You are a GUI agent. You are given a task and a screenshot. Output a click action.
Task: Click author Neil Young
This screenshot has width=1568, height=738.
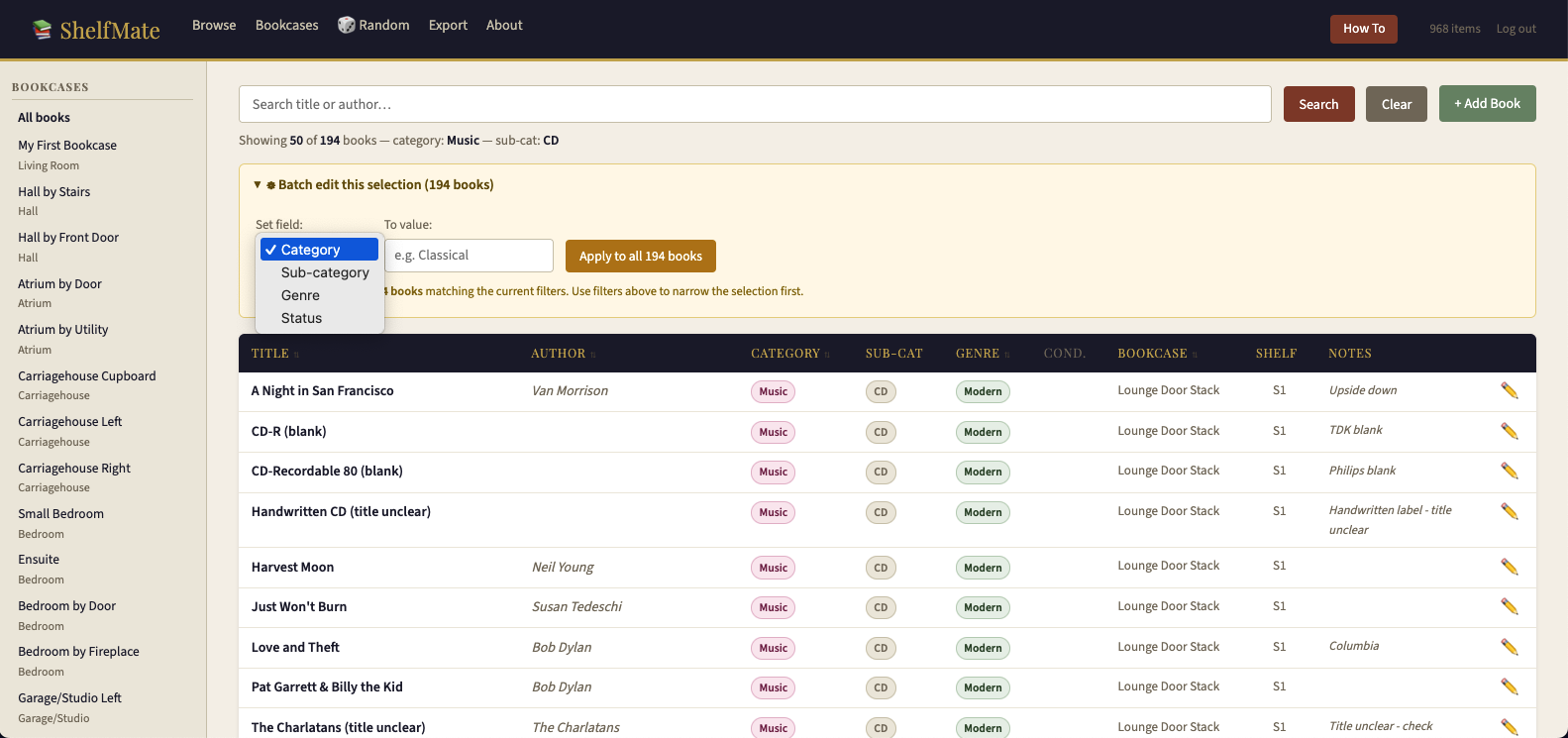(563, 567)
